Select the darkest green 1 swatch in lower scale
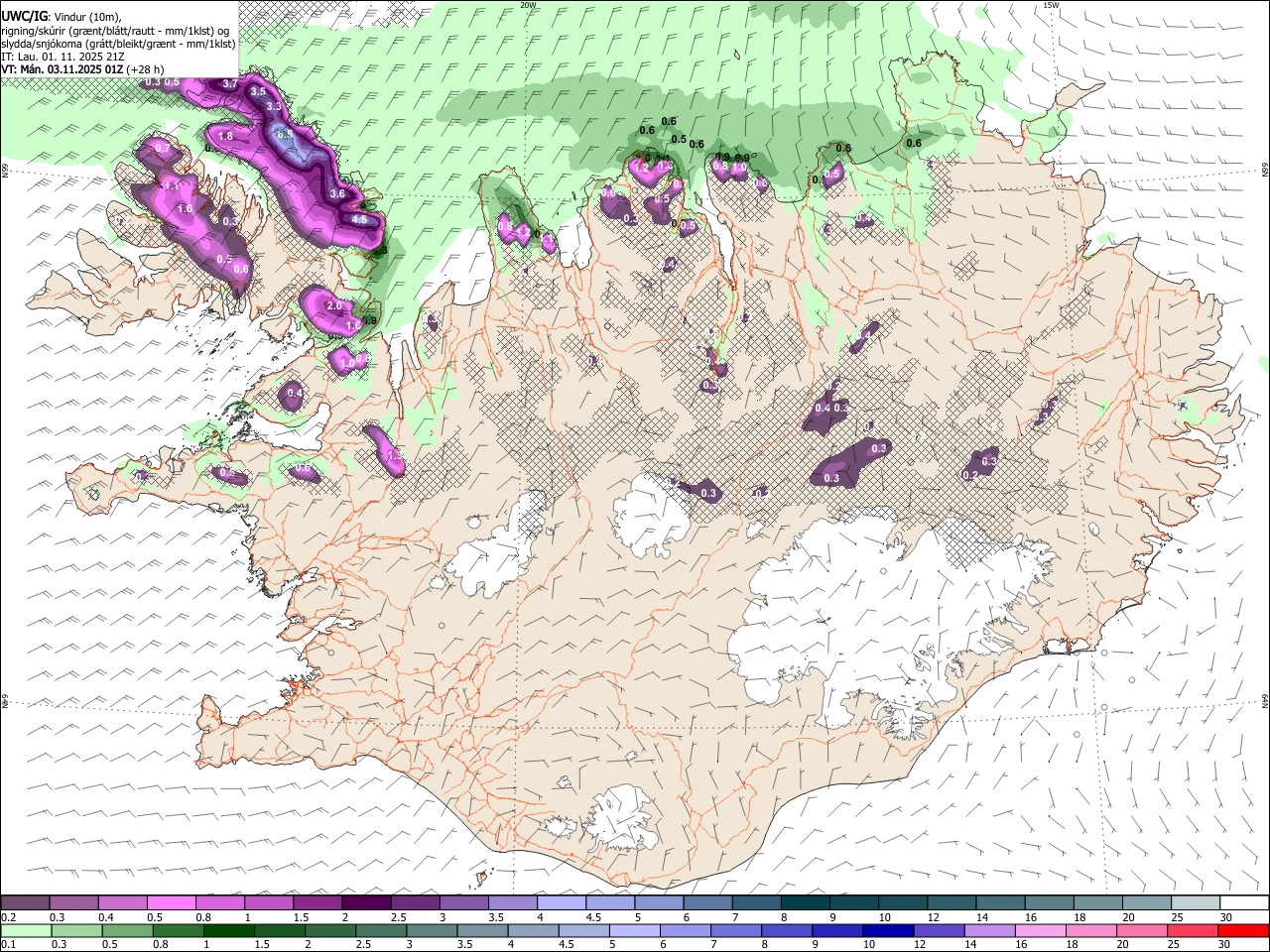 228,931
